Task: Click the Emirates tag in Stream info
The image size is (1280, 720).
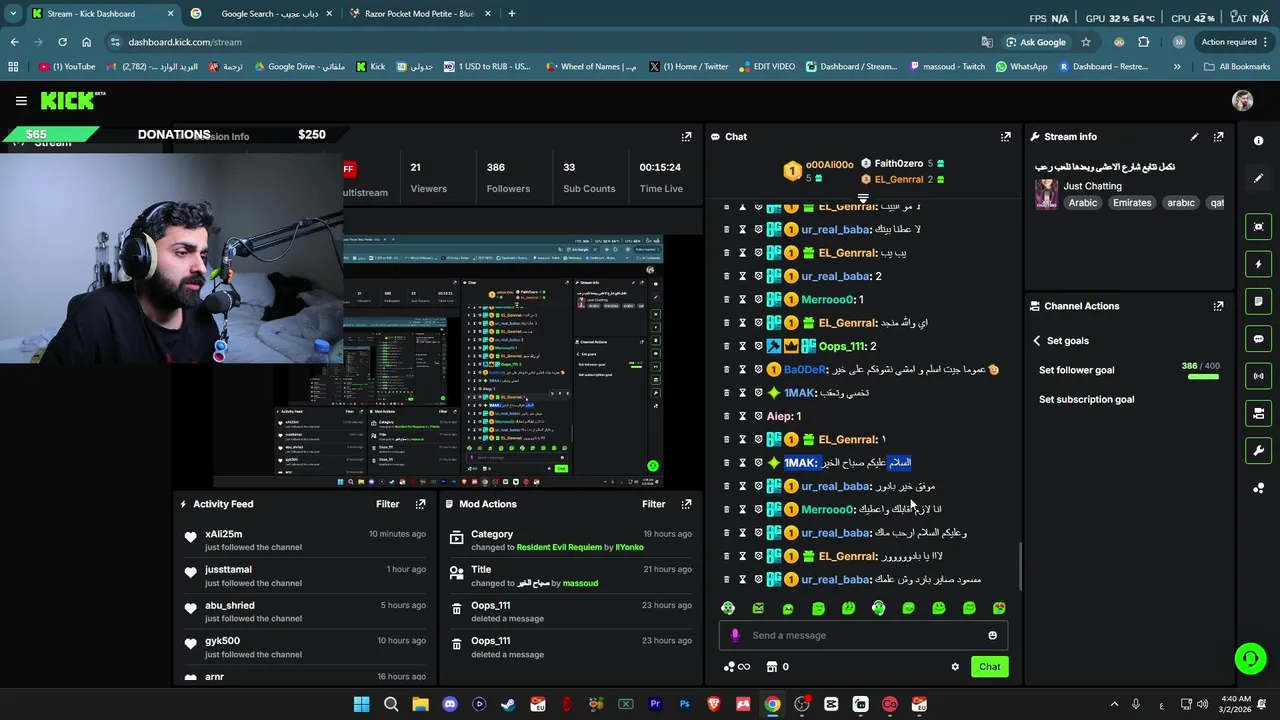Action: tap(1132, 203)
